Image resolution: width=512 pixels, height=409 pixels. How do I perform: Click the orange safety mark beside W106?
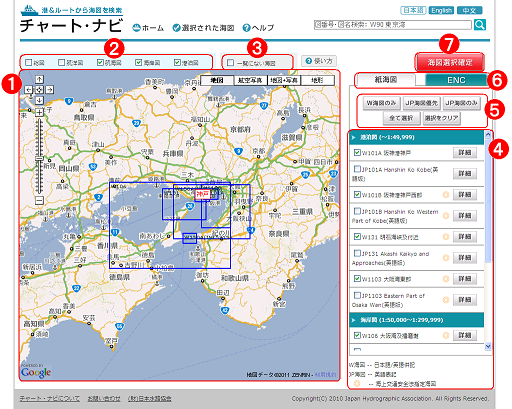[x=446, y=335]
